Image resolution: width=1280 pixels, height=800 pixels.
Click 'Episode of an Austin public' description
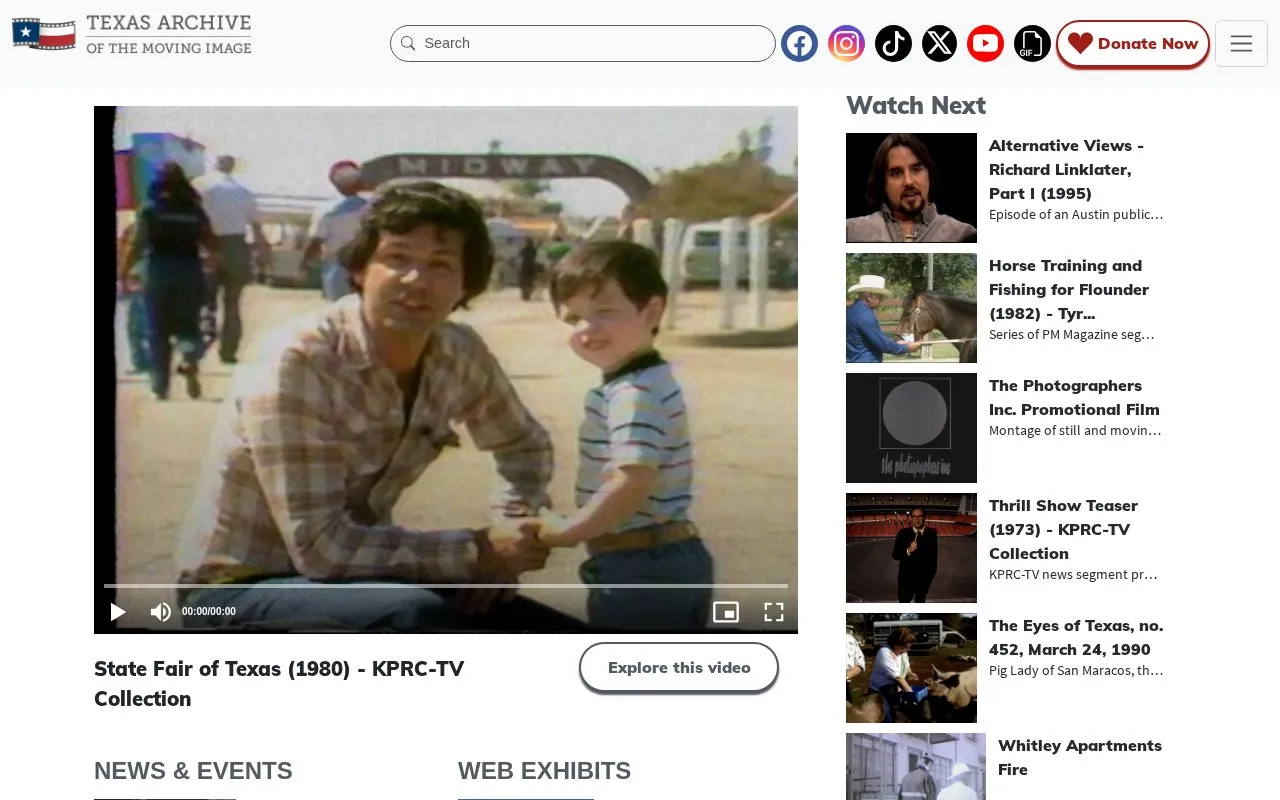[1076, 215]
